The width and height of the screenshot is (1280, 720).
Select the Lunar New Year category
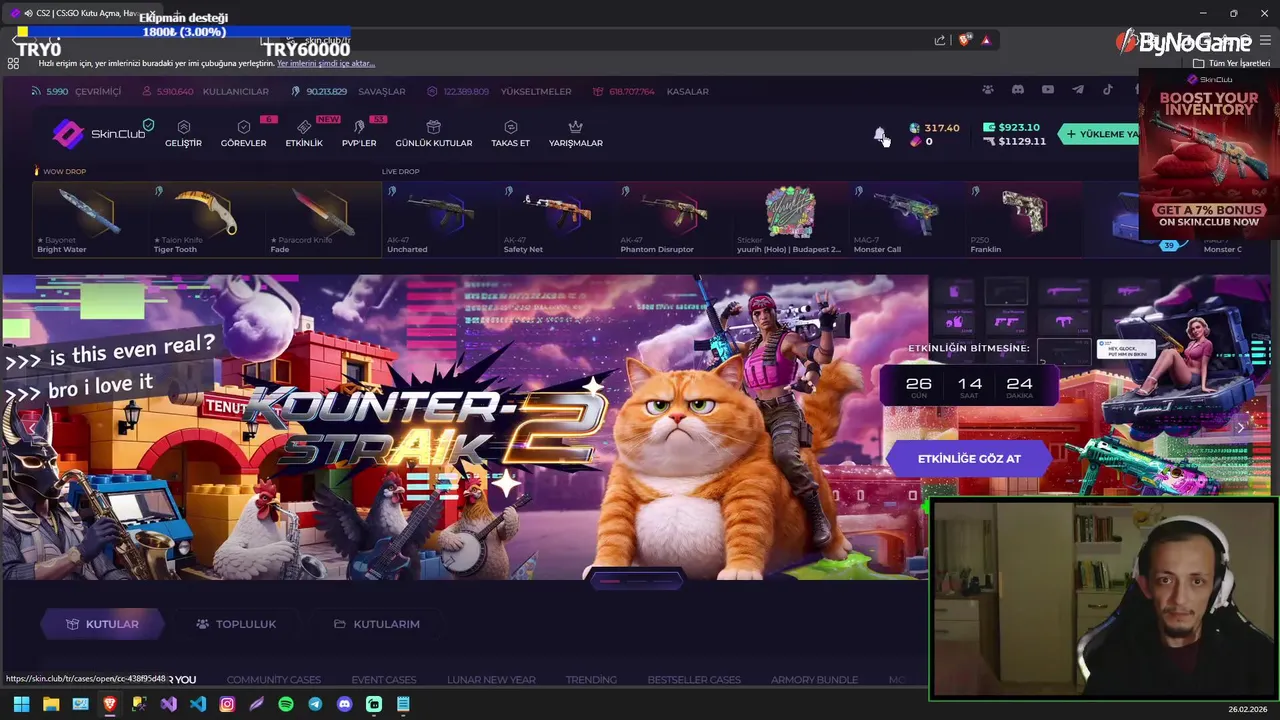[491, 680]
